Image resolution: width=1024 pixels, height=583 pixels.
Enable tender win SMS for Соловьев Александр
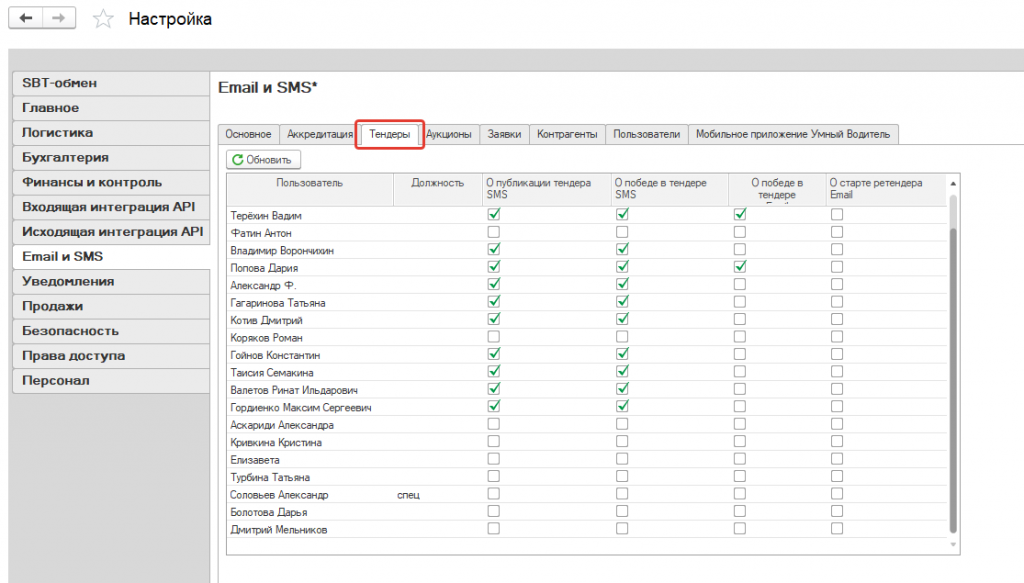[622, 494]
